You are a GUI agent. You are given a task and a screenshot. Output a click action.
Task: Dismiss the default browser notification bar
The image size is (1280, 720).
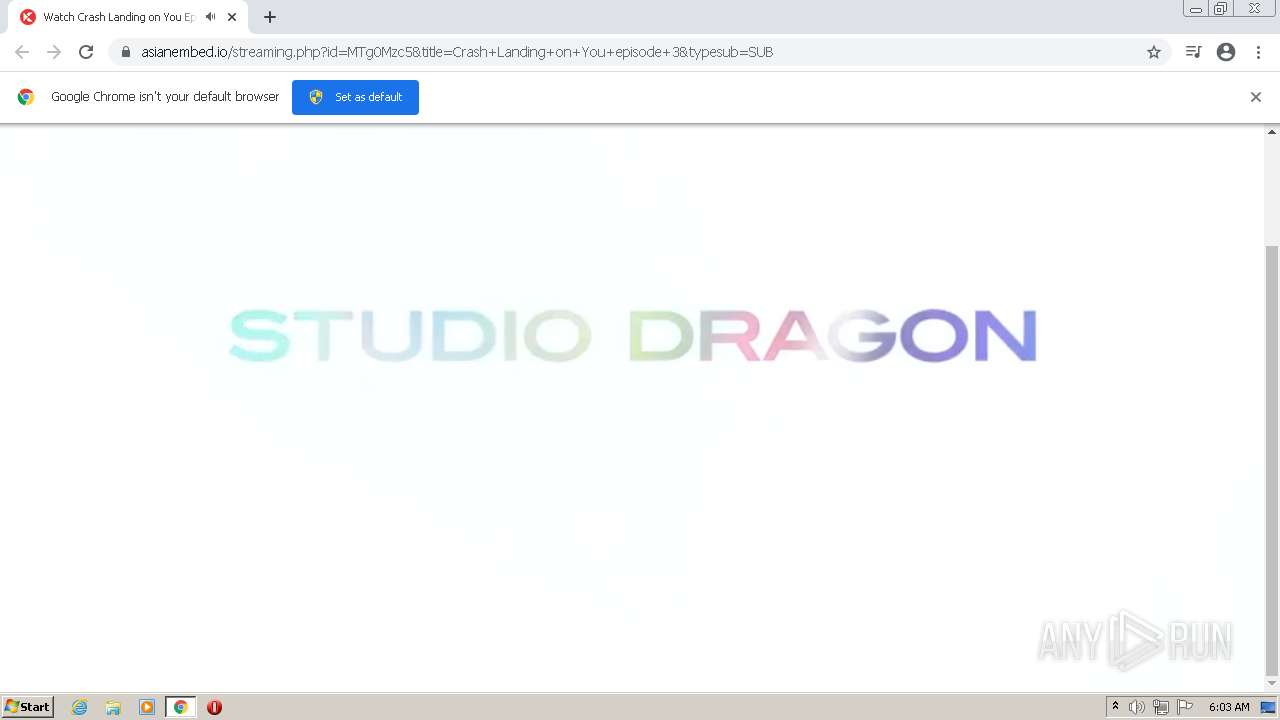pos(1256,97)
